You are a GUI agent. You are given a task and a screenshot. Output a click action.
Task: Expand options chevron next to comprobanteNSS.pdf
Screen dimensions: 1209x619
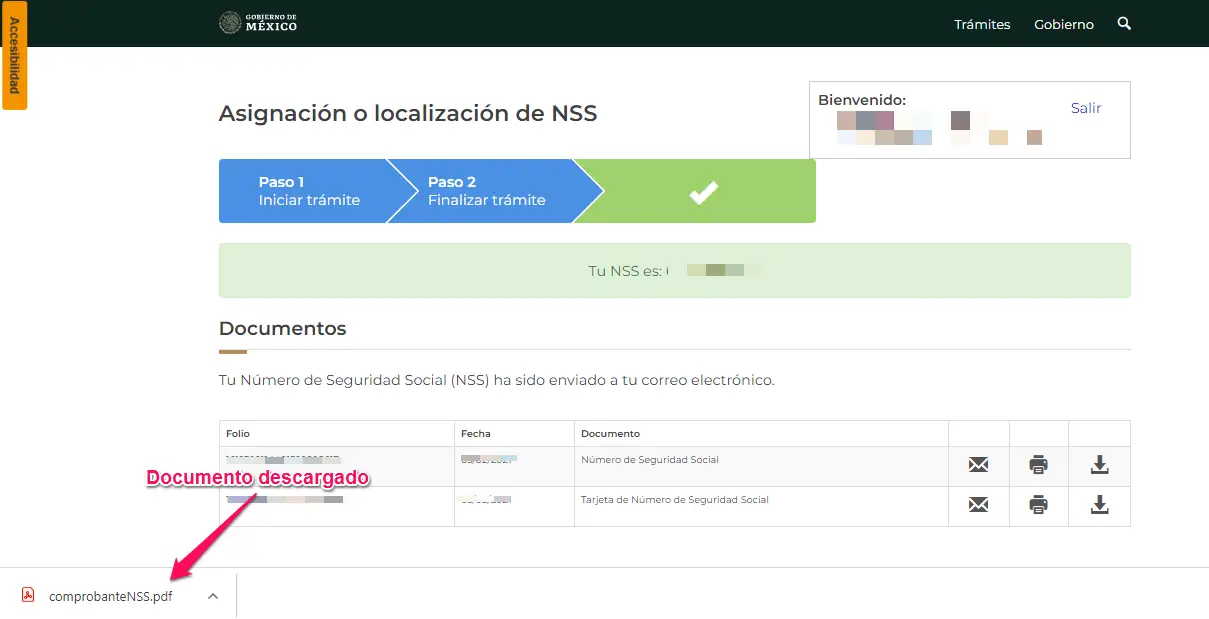212,596
